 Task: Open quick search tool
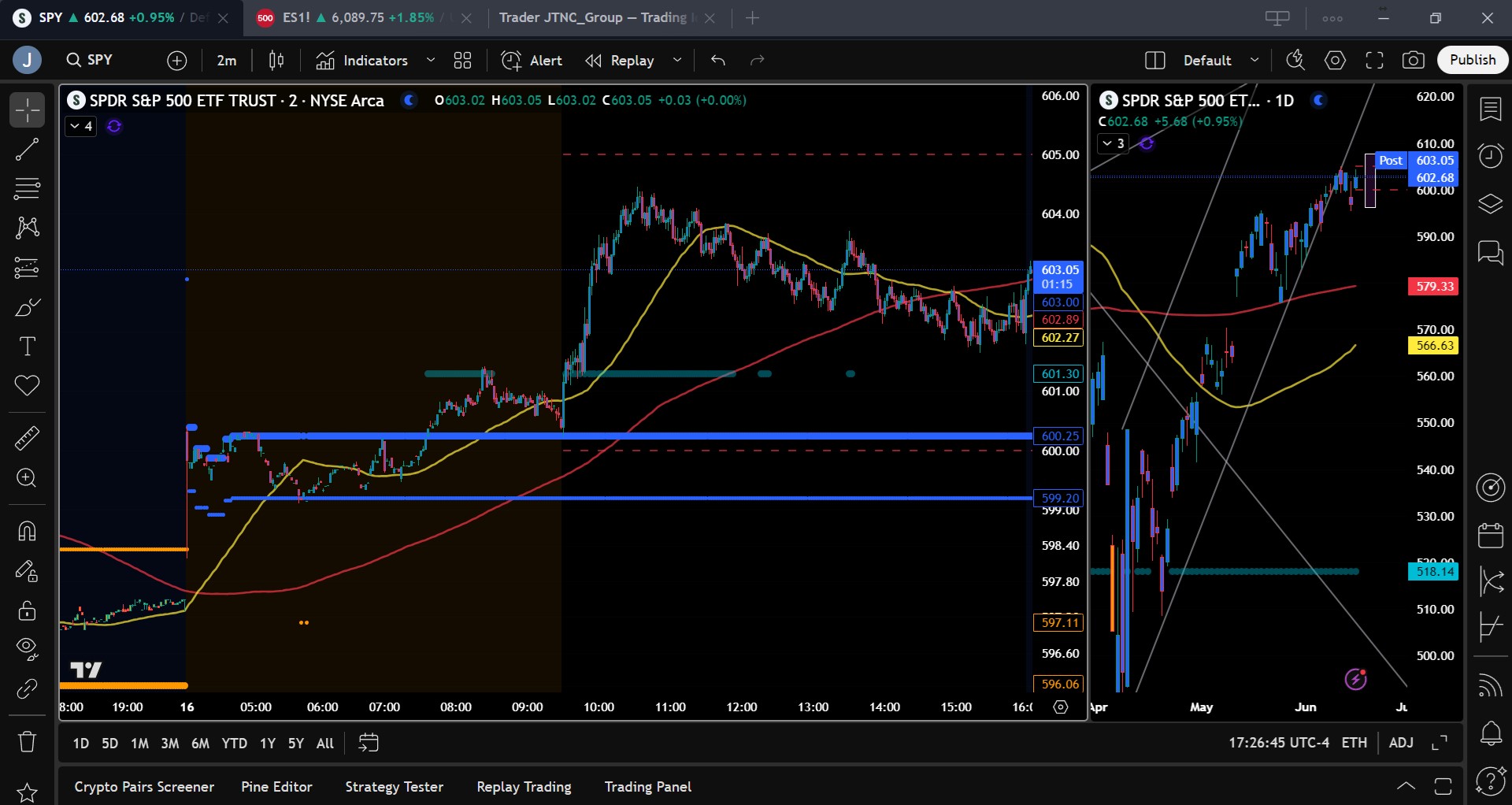click(x=1295, y=60)
